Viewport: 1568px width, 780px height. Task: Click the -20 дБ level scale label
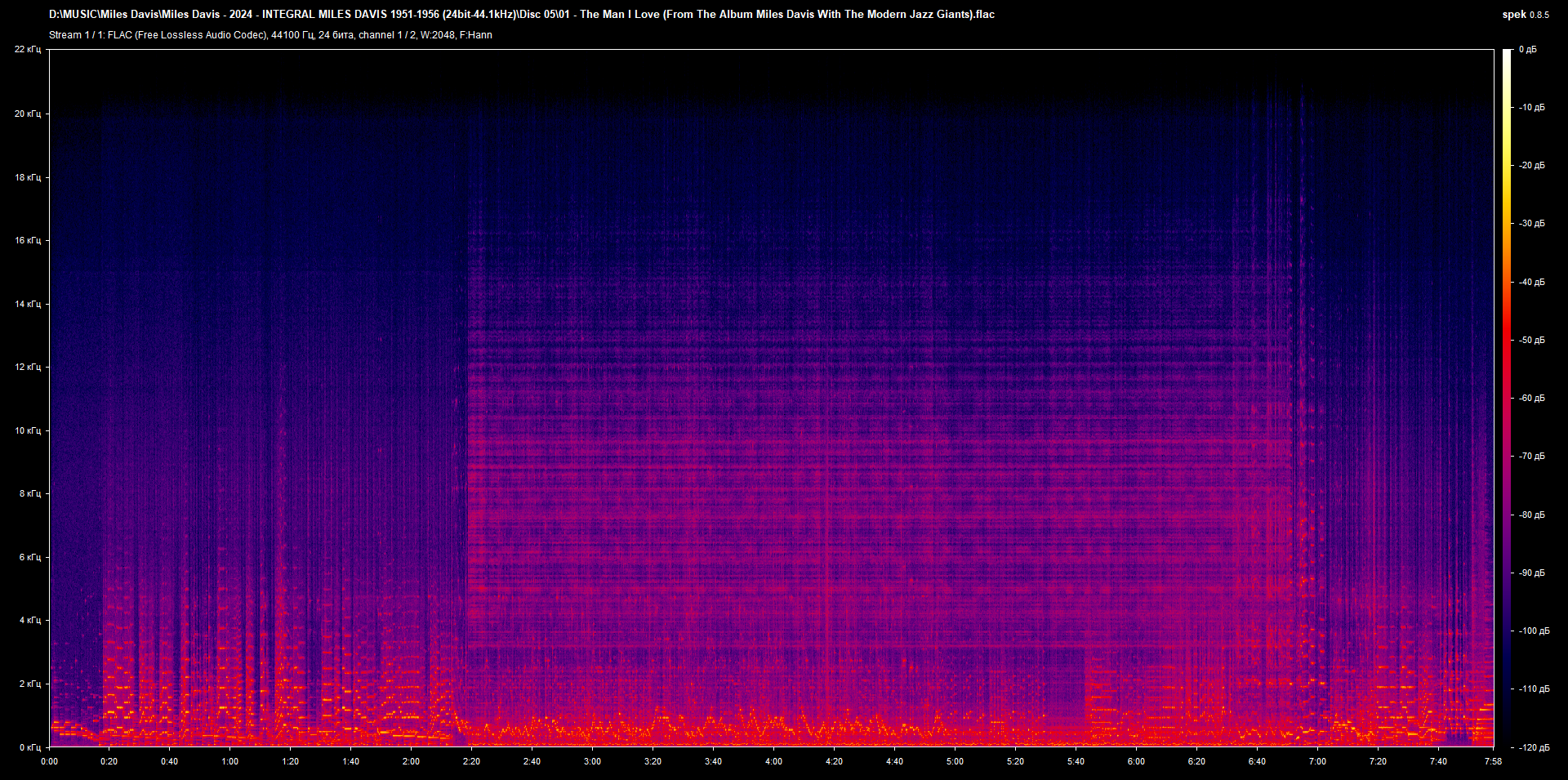1532,166
